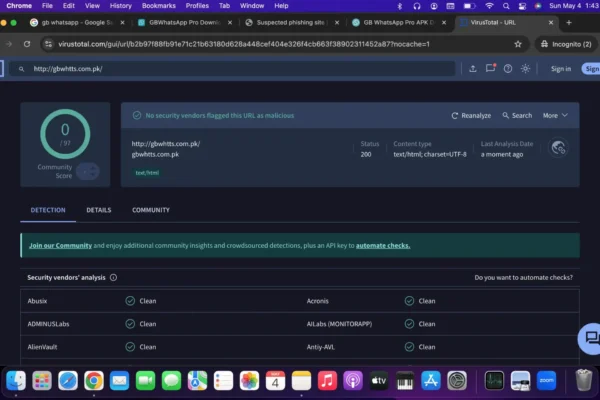
Task: Click the VirusTotal search field with gbwhtts URL
Action: point(232,69)
